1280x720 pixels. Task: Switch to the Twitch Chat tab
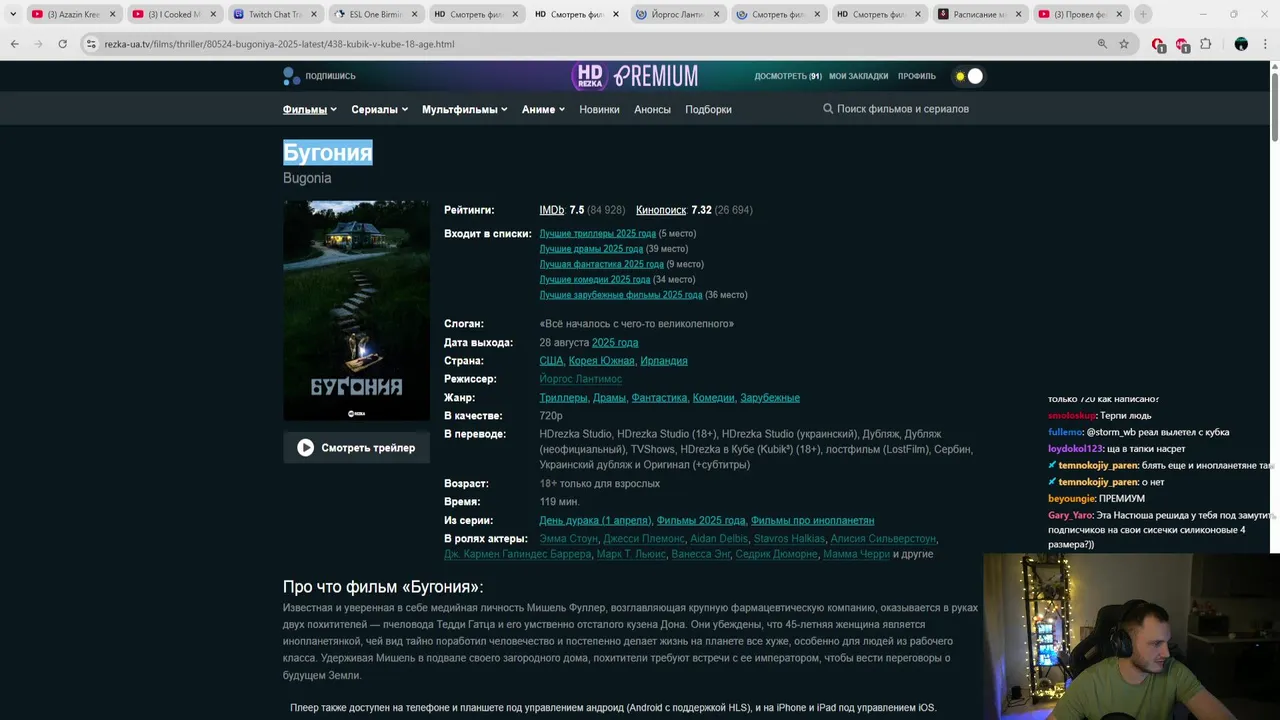click(x=273, y=14)
